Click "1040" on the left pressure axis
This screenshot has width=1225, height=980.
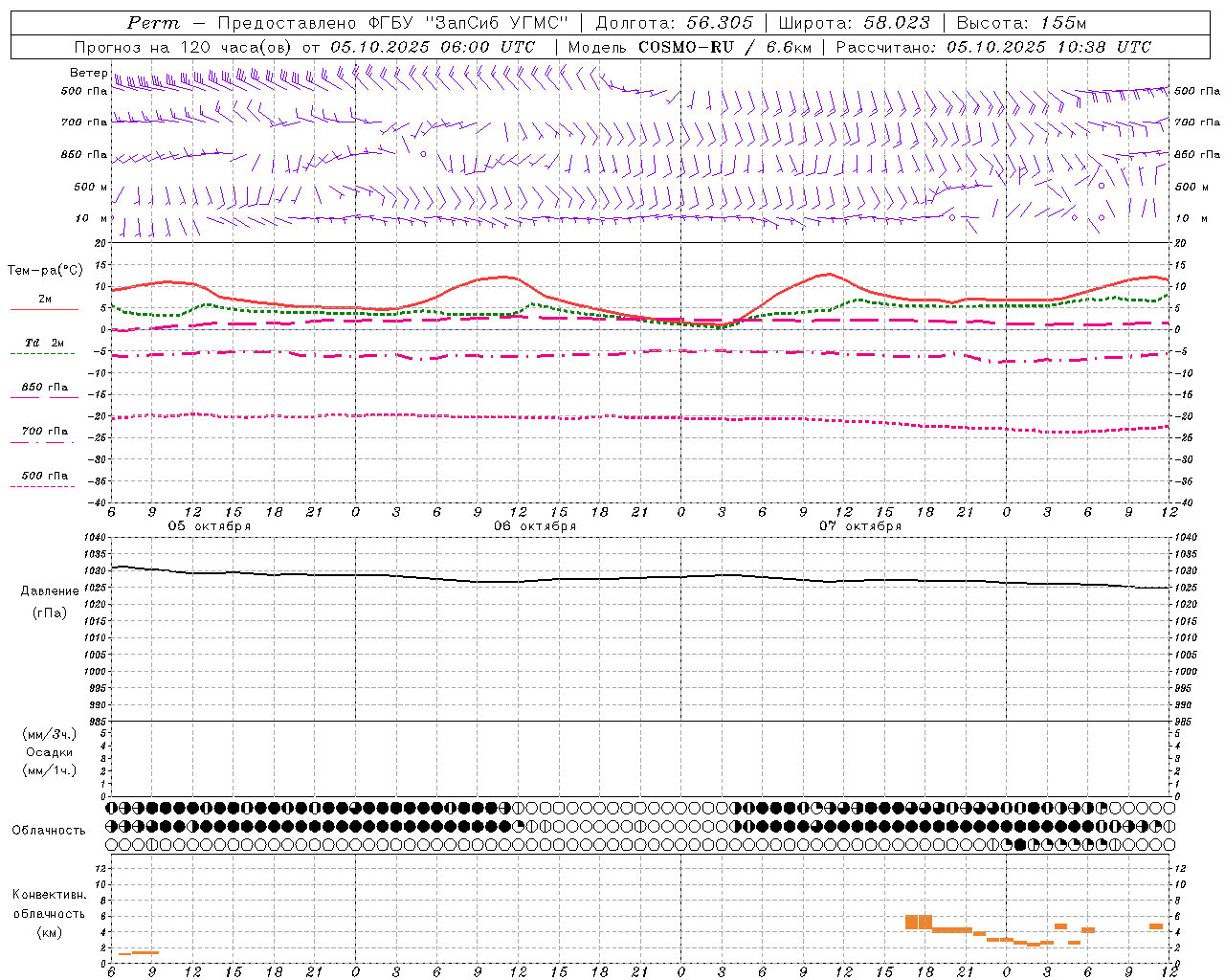94,537
